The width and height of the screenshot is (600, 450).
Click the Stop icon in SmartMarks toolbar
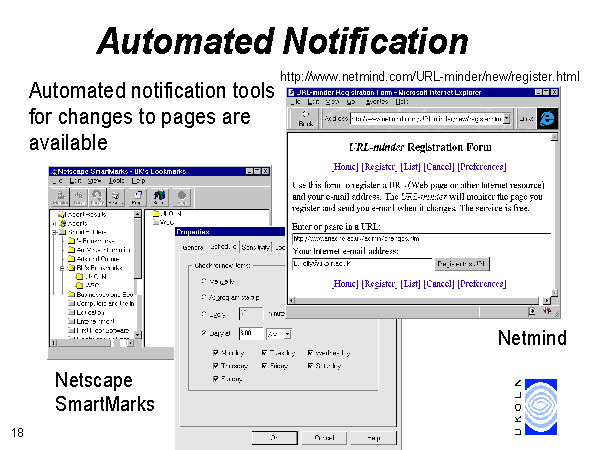(182, 197)
